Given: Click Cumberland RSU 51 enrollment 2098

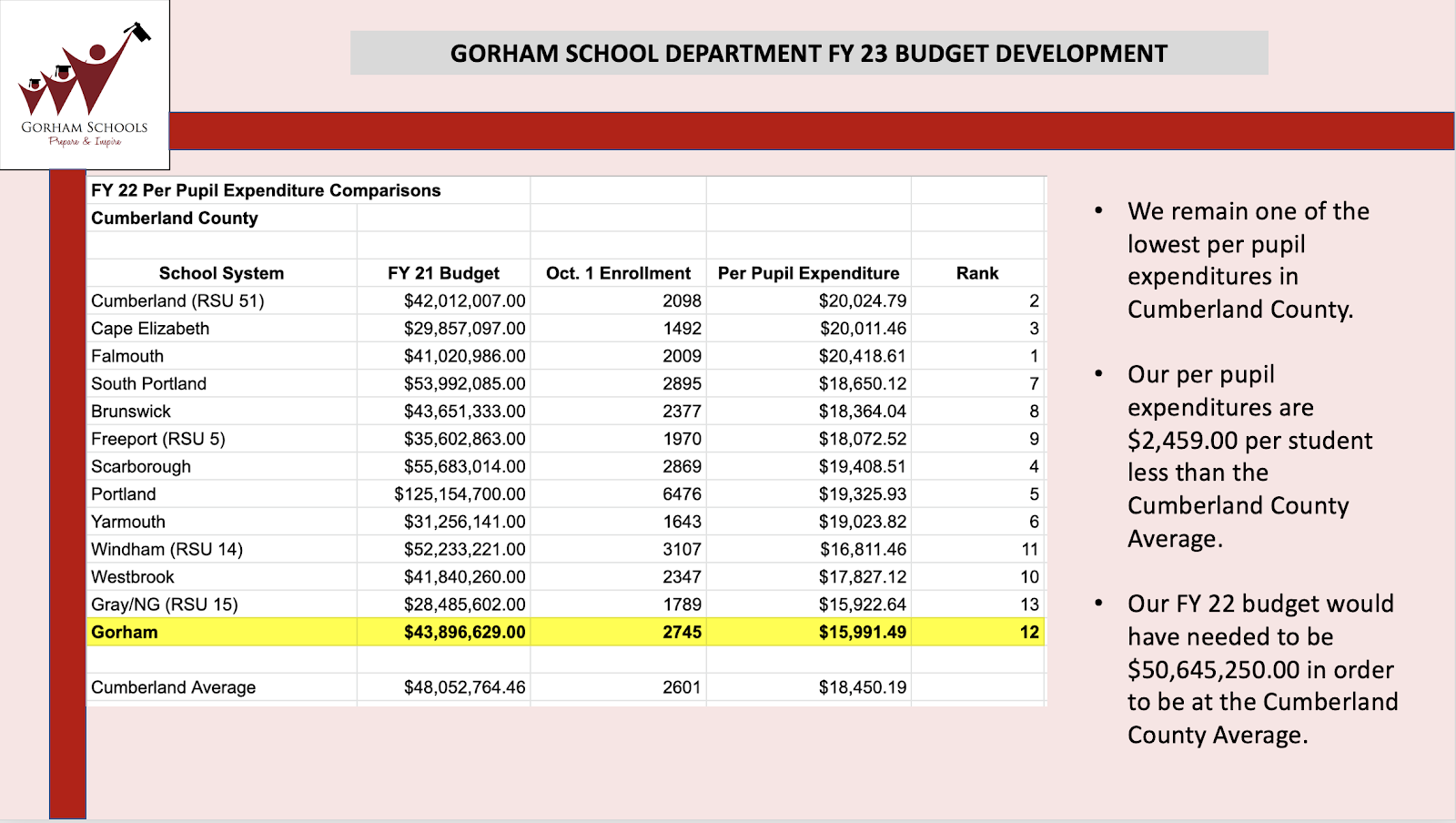Looking at the screenshot, I should 682,300.
